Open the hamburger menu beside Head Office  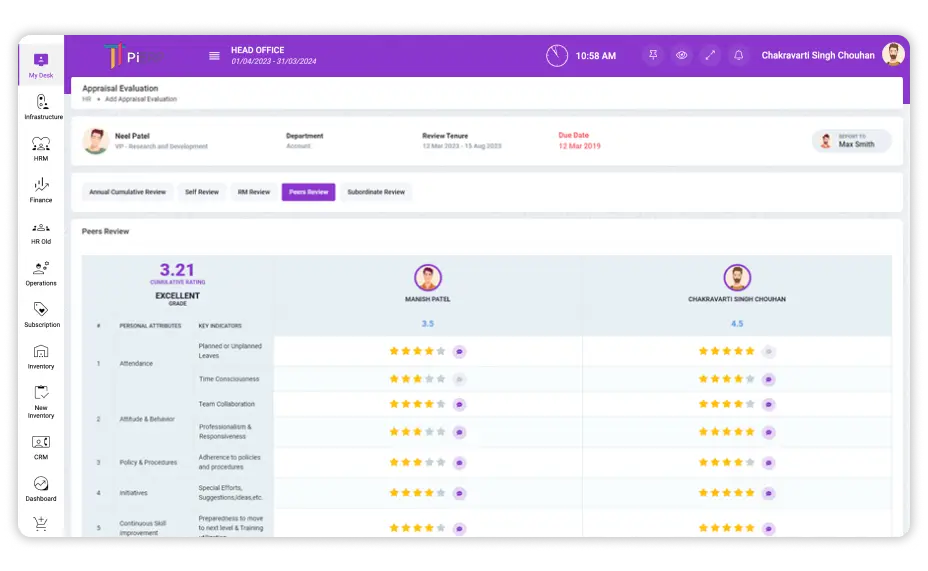pos(214,56)
